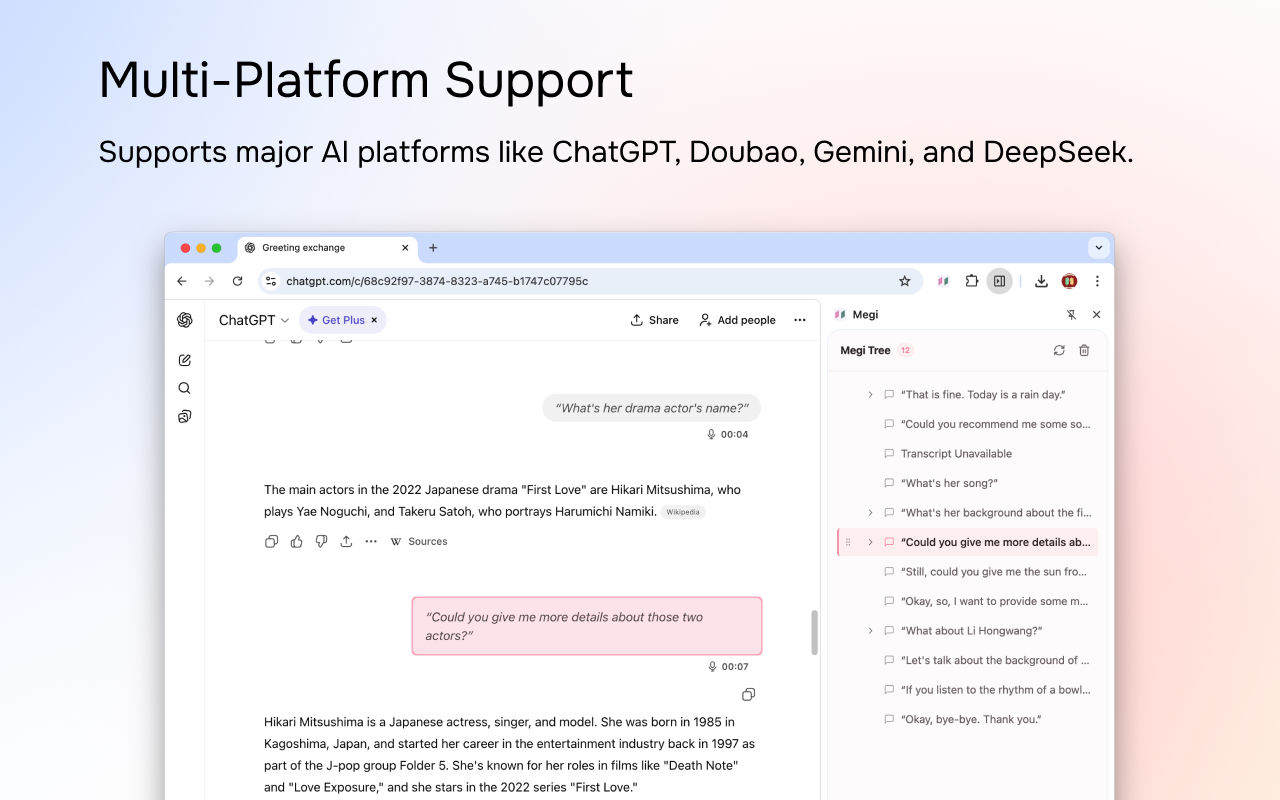Select the "Greeting exchange" browser tab

pyautogui.click(x=327, y=248)
